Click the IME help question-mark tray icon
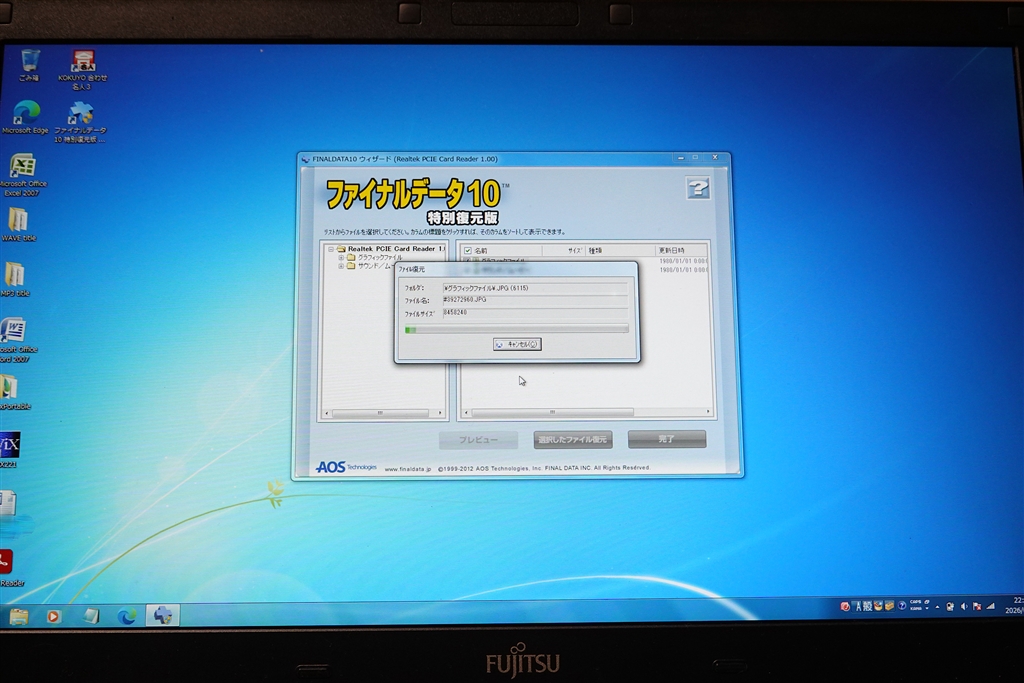 (x=902, y=606)
